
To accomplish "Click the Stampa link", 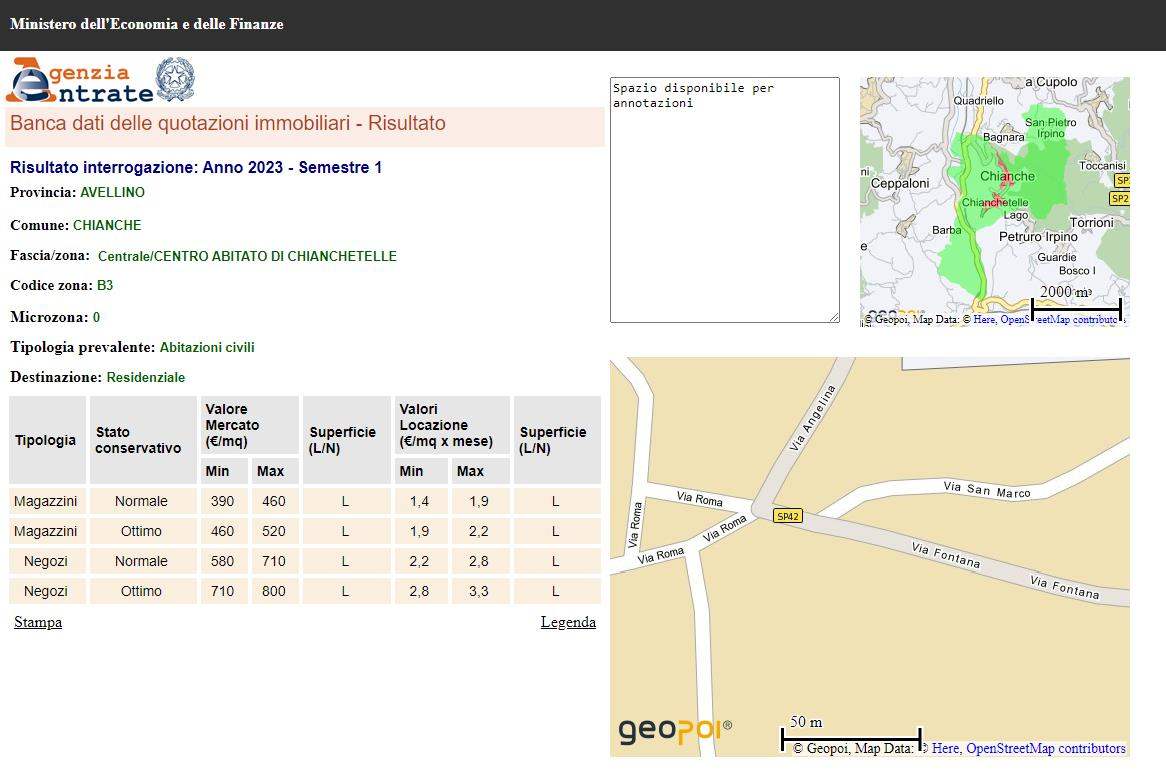I will (x=38, y=622).
